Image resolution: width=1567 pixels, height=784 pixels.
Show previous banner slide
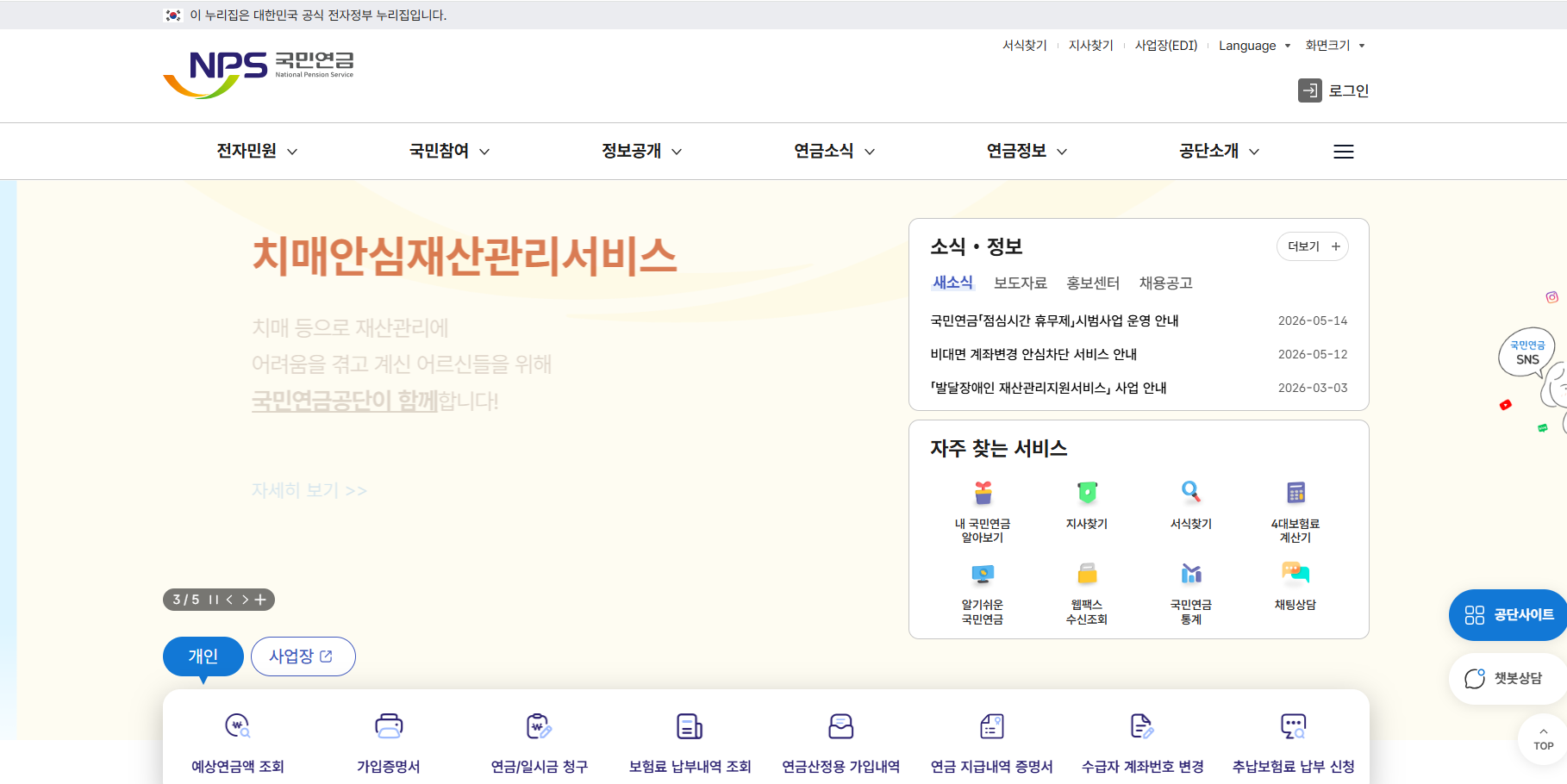tap(229, 600)
